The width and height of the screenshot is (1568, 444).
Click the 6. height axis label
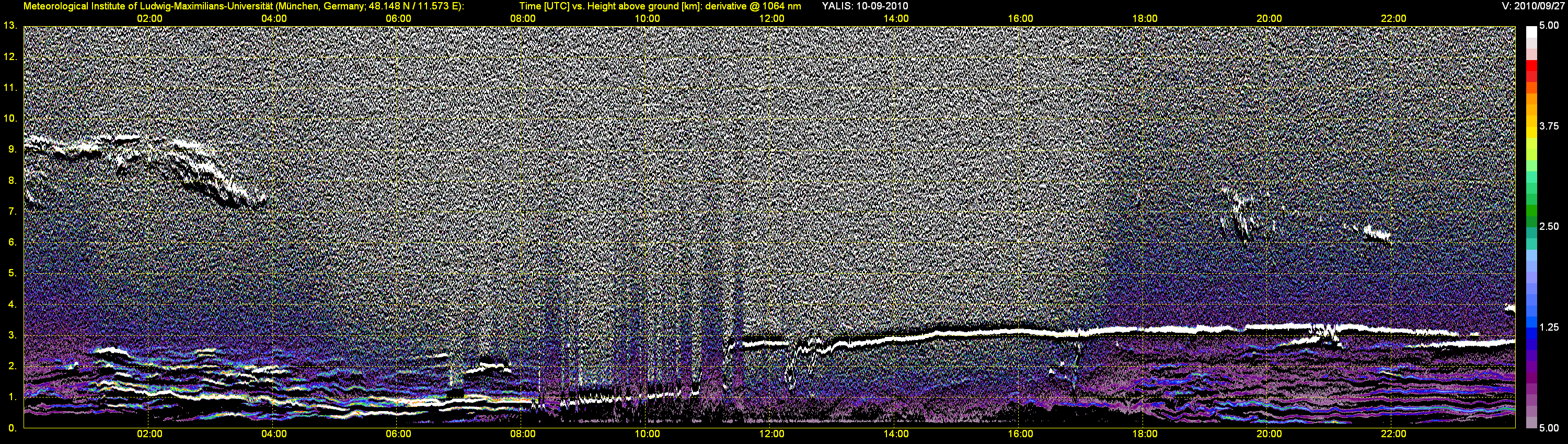click(x=13, y=242)
